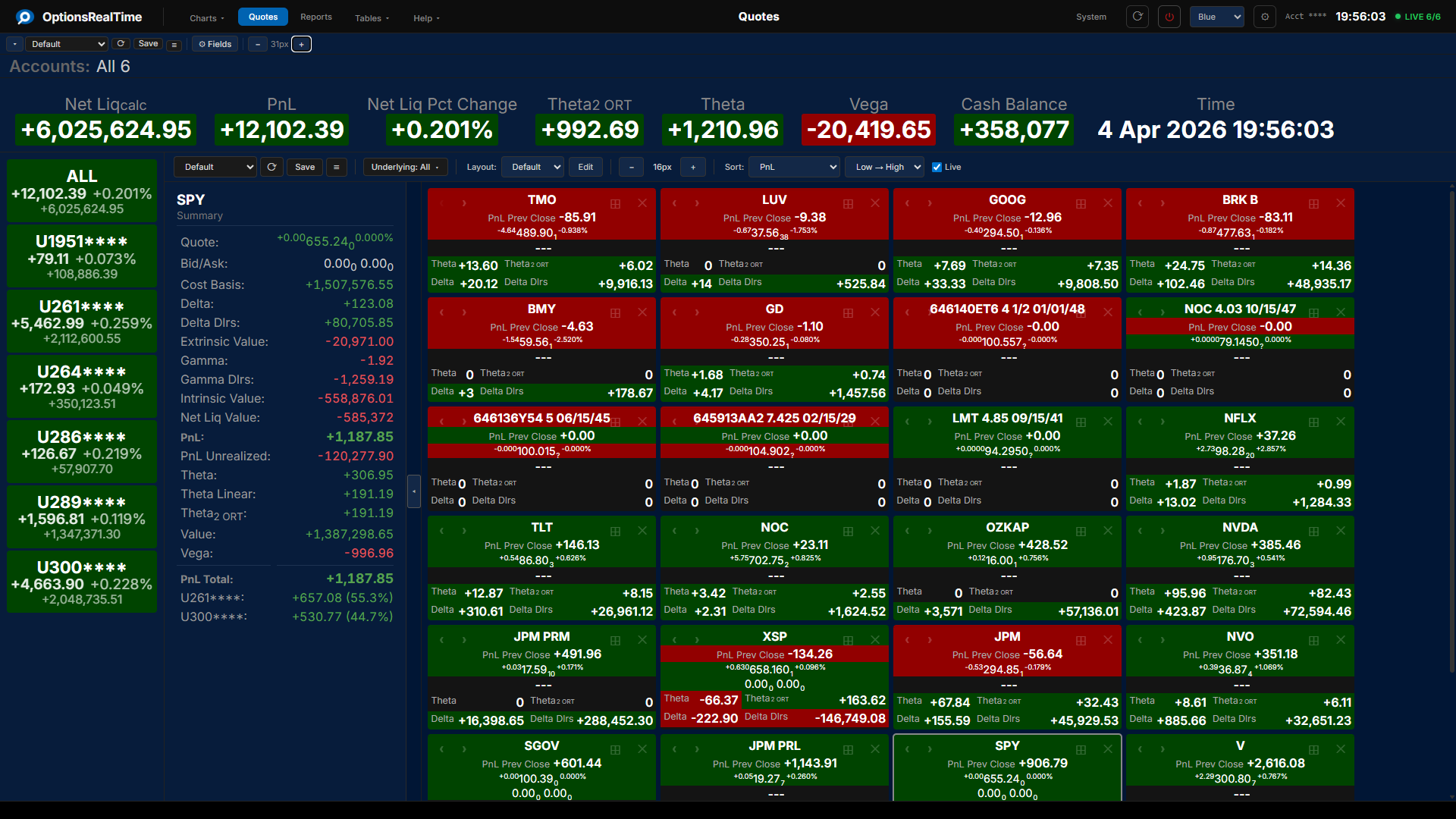Select the U264**** account card
Viewport: 1456px width, 819px height.
[x=82, y=387]
